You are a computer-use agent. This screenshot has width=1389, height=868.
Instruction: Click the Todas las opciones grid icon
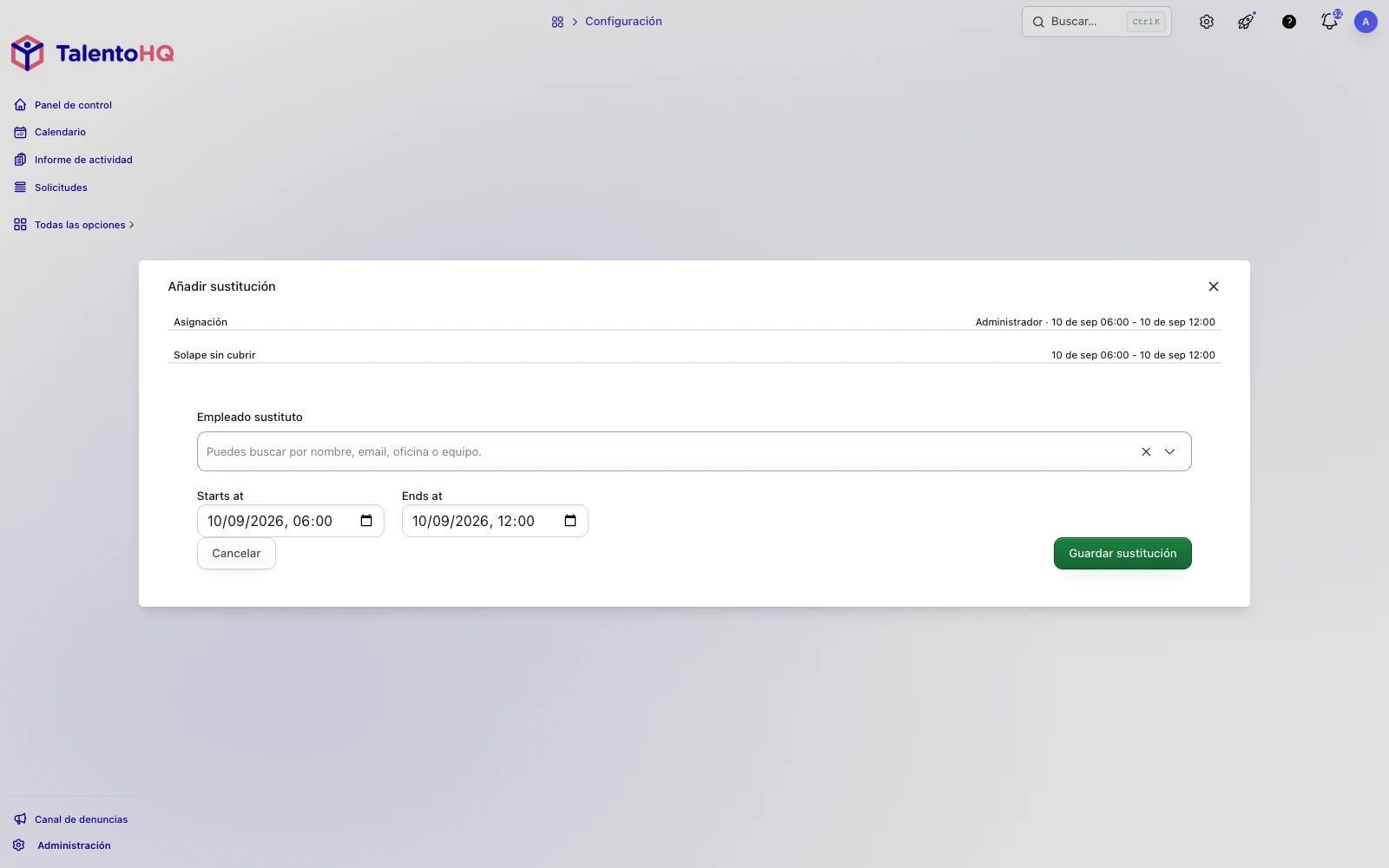tap(20, 225)
